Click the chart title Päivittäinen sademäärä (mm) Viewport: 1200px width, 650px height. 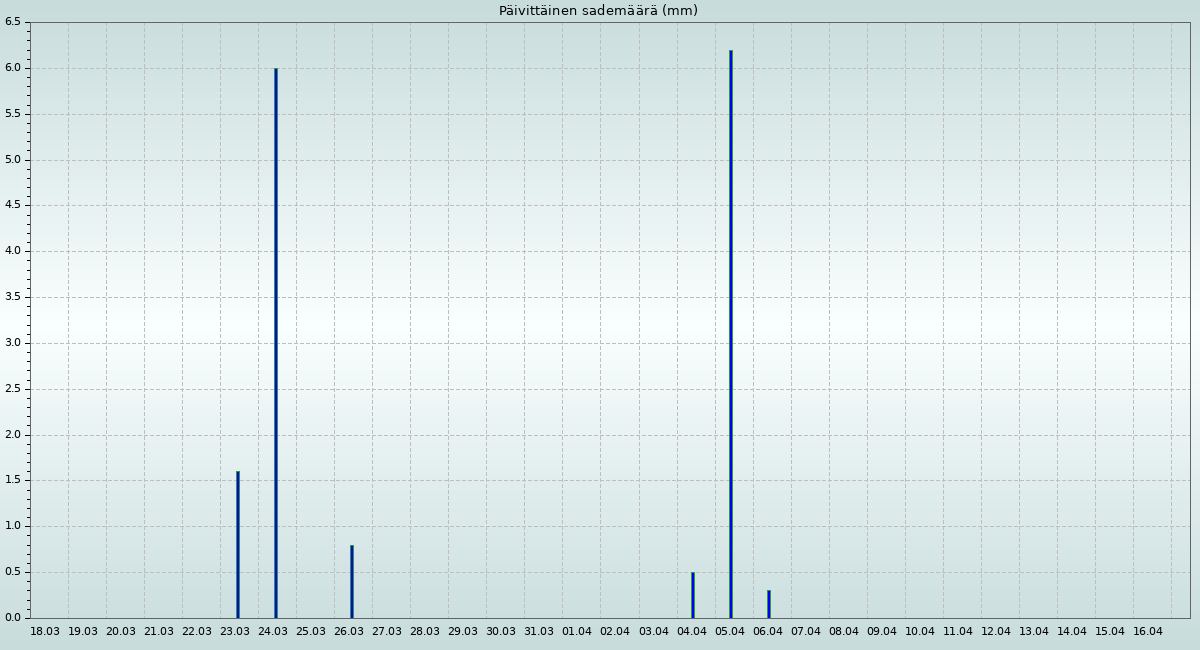598,11
